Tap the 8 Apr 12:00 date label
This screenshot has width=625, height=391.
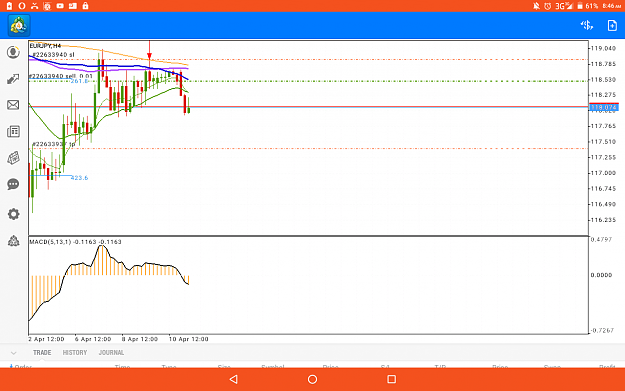pos(140,339)
